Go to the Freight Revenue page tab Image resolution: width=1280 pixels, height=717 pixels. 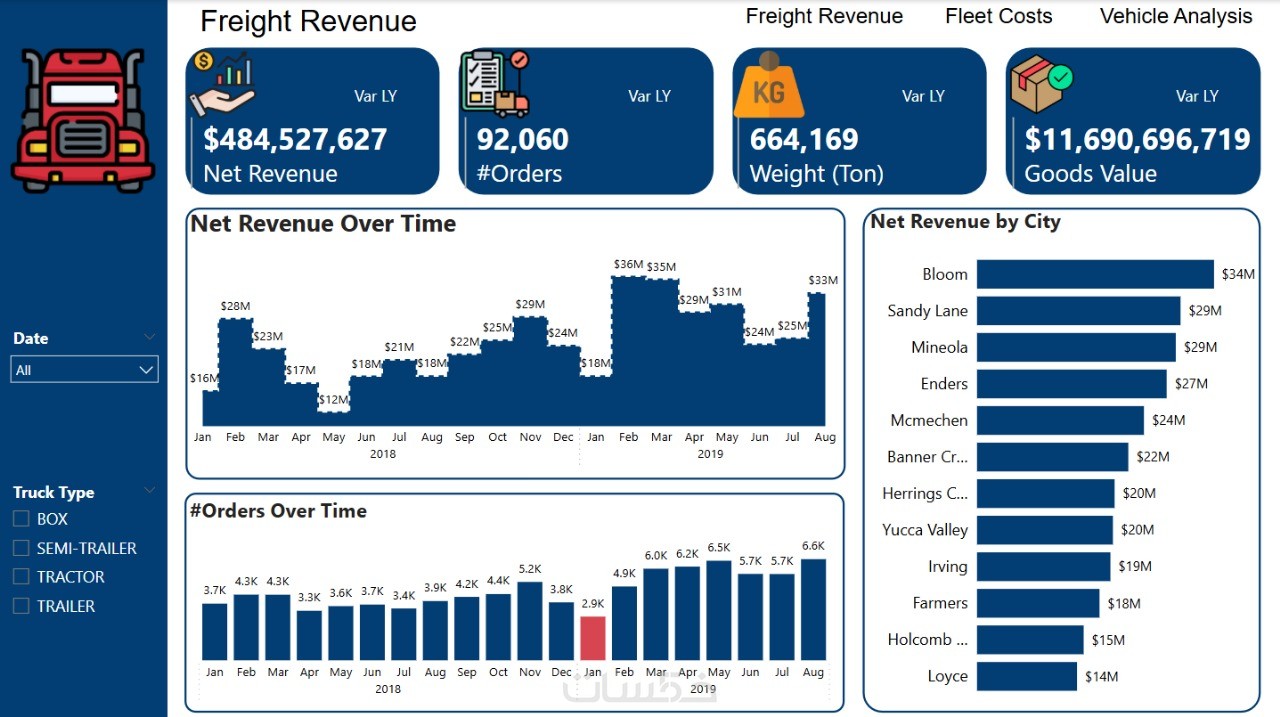[824, 16]
